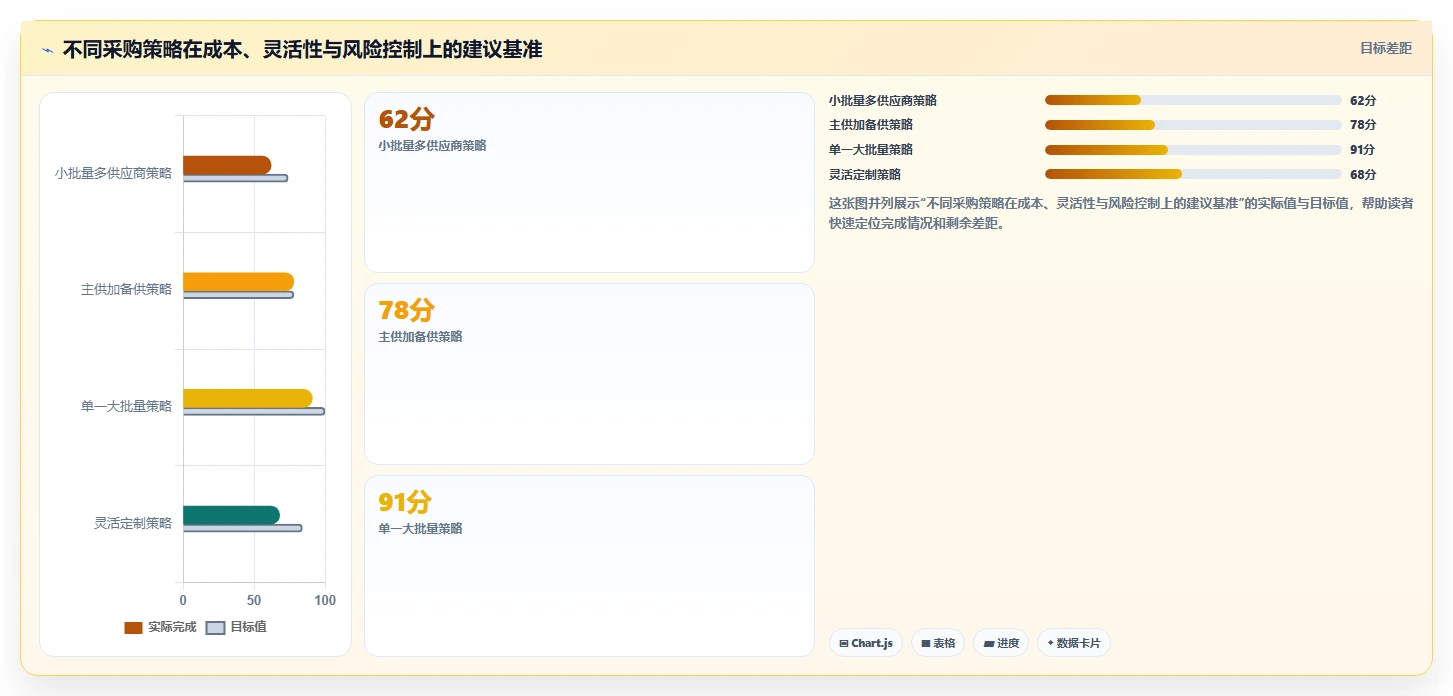Select the 62分 data card
Screen dimensions: 1453x696
click(589, 182)
